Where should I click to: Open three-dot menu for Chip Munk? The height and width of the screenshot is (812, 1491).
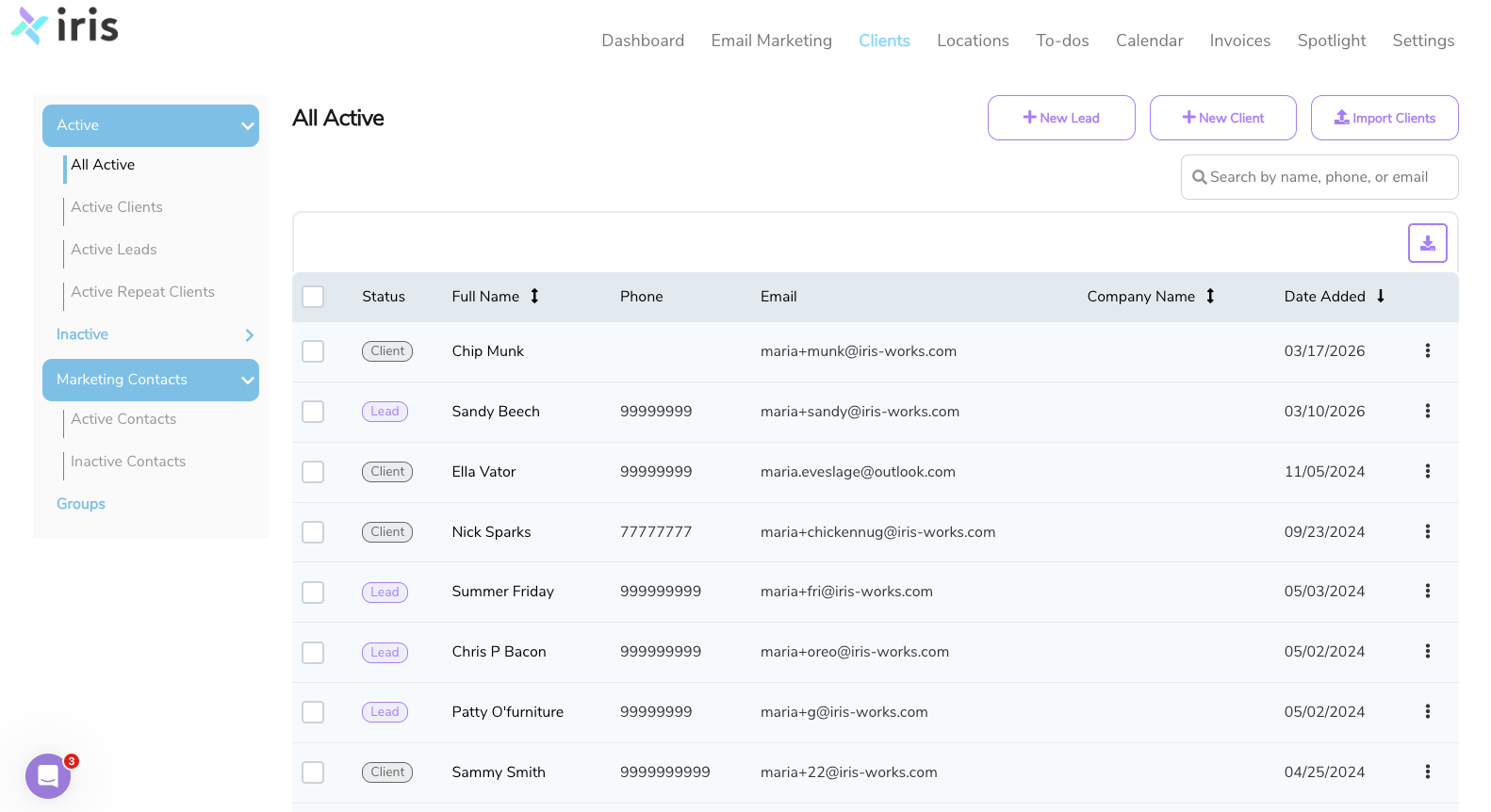tap(1427, 350)
